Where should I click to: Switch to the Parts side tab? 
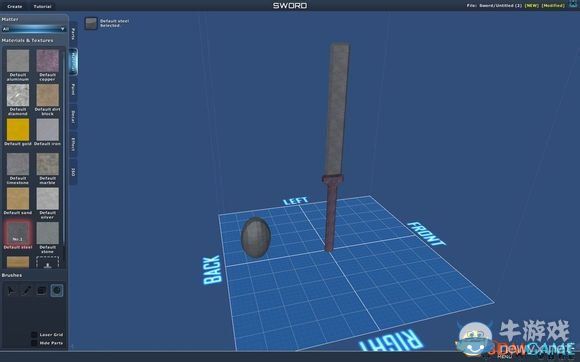pos(73,34)
